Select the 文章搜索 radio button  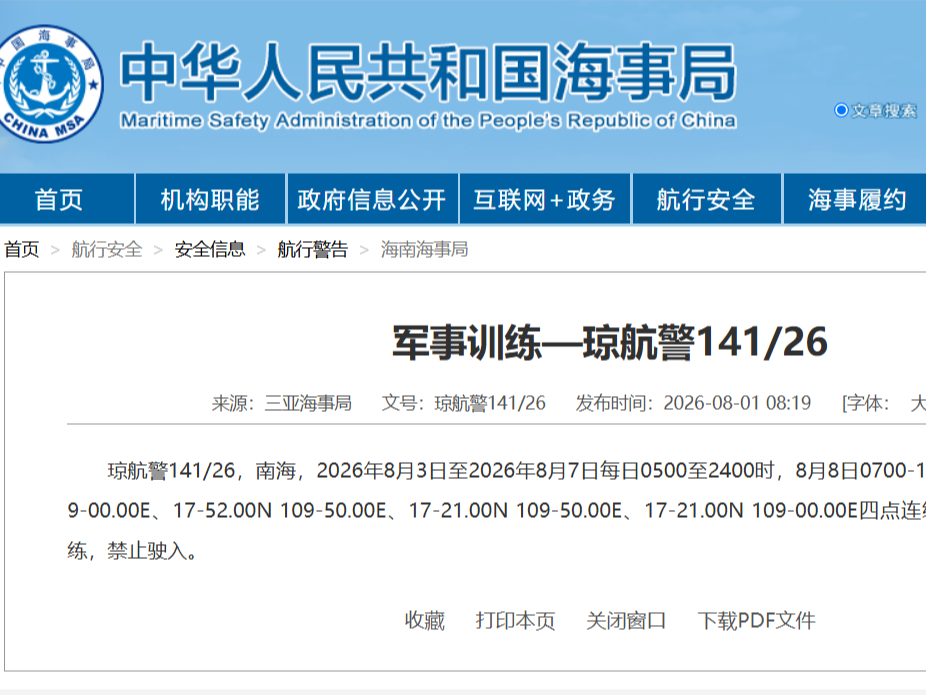[841, 110]
